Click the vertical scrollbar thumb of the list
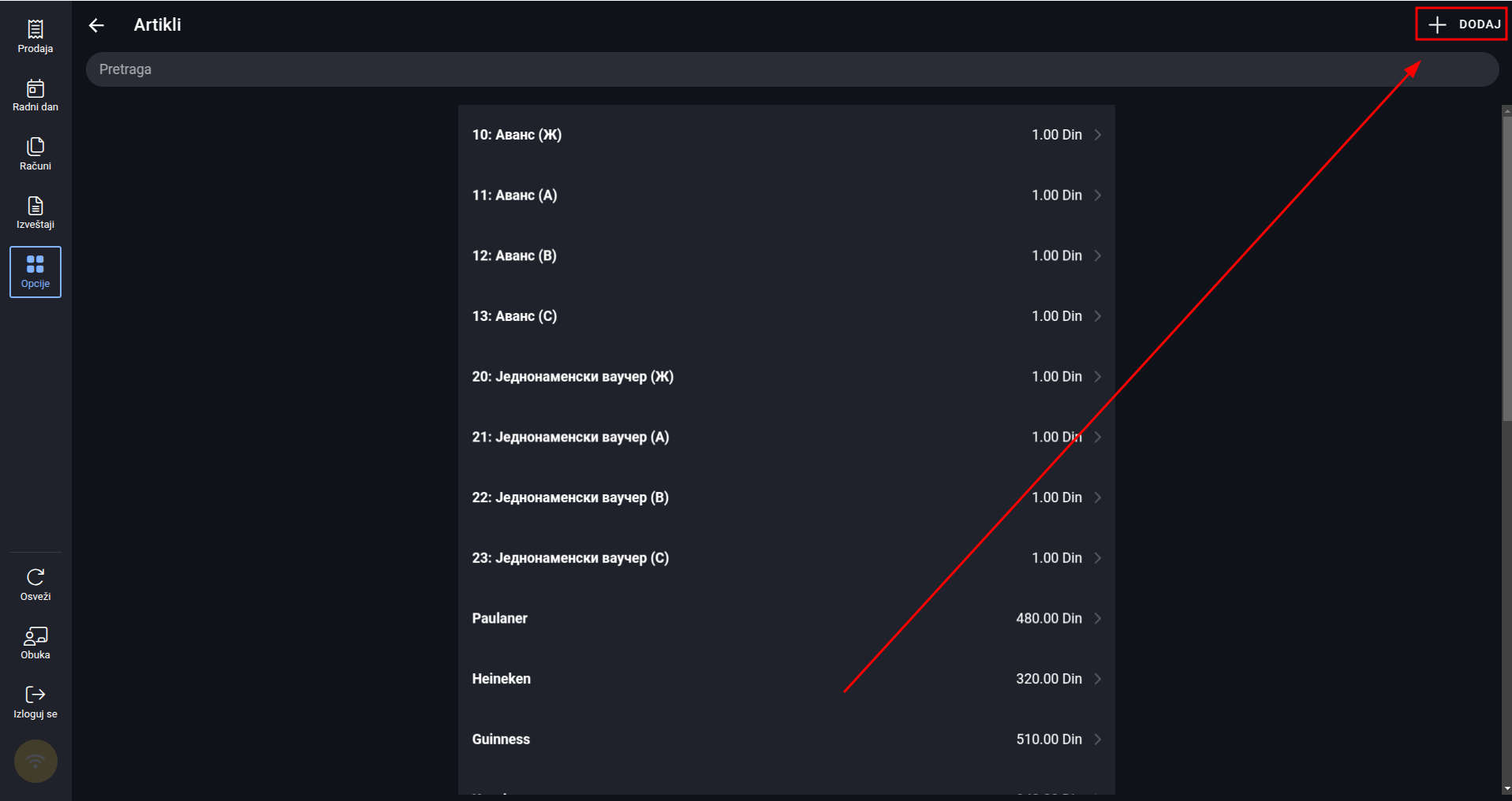The width and height of the screenshot is (1512, 801). point(1506,270)
